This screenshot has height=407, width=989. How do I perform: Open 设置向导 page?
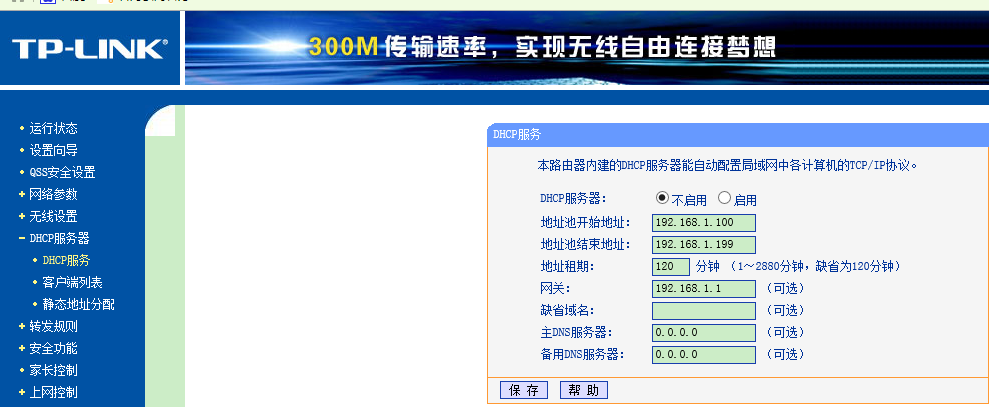pyautogui.click(x=53, y=150)
